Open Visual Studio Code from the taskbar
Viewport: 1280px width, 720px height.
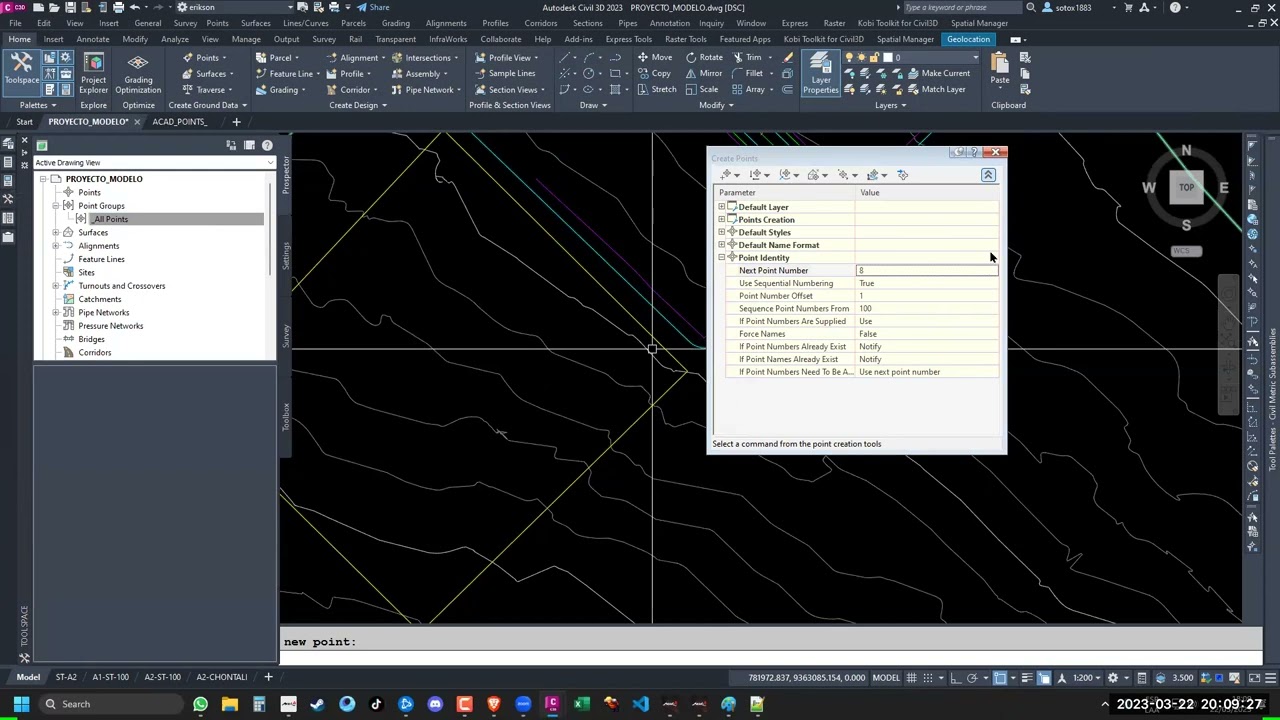tap(640, 704)
